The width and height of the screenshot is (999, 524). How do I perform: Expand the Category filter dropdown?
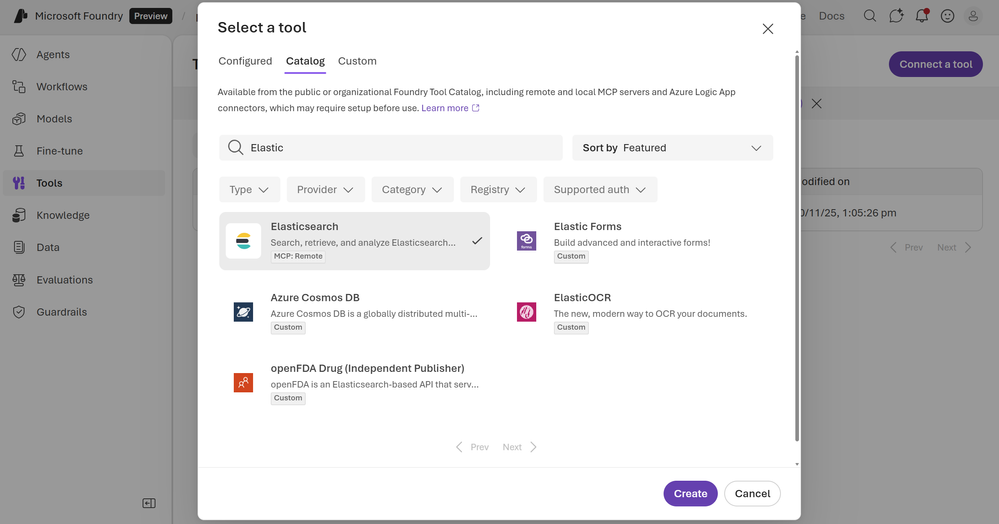point(412,189)
